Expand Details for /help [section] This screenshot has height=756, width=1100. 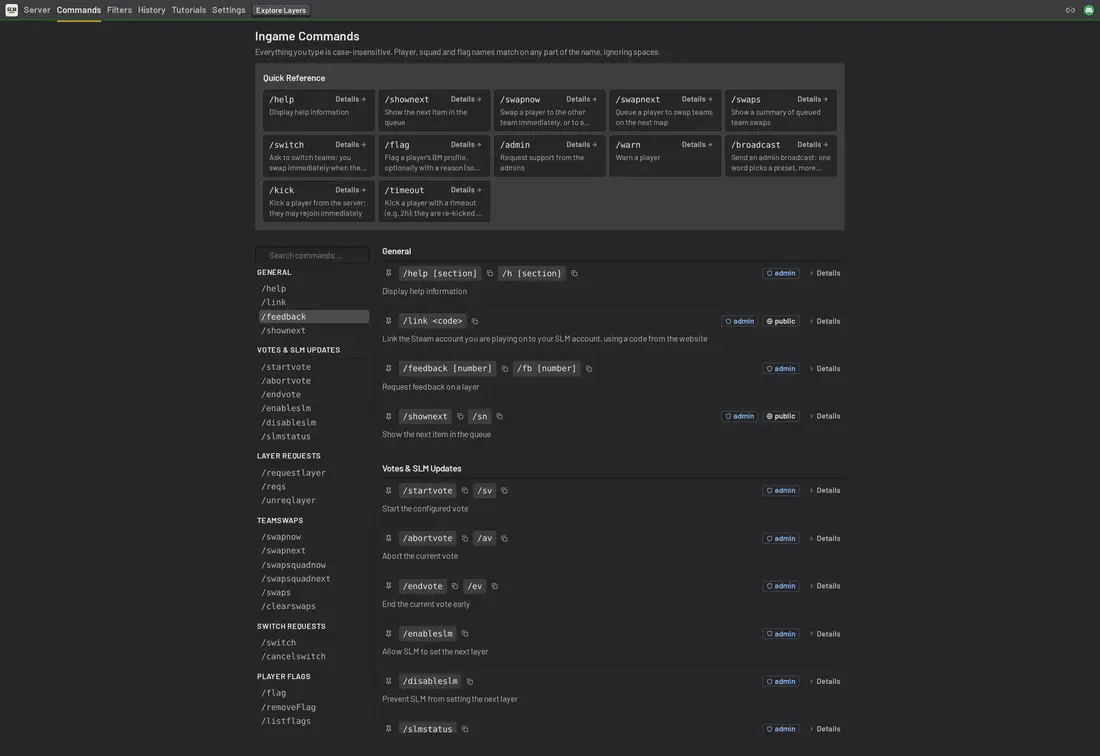(824, 274)
